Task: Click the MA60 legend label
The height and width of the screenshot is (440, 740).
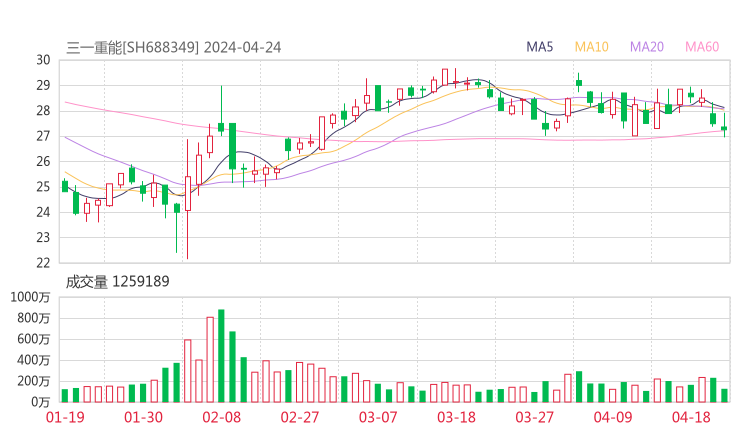Action: pos(702,47)
